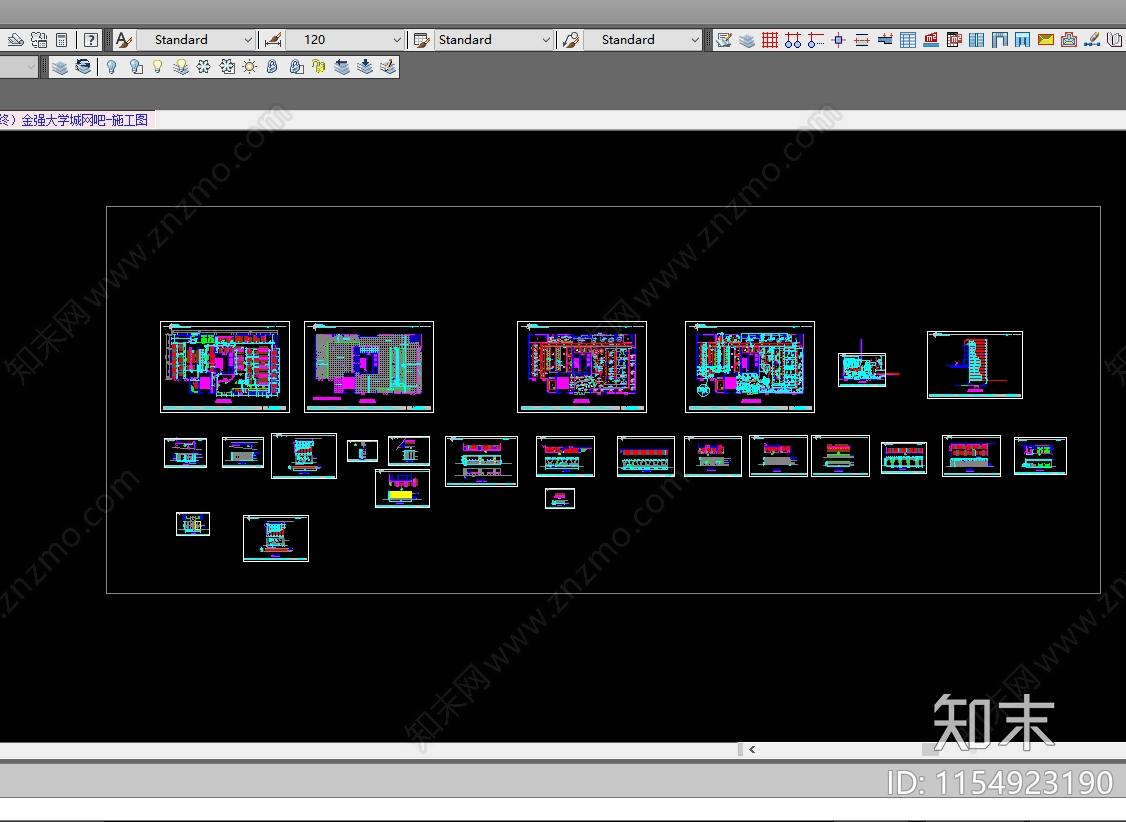Click the red m² area icon
1126x822 pixels.
(931, 40)
